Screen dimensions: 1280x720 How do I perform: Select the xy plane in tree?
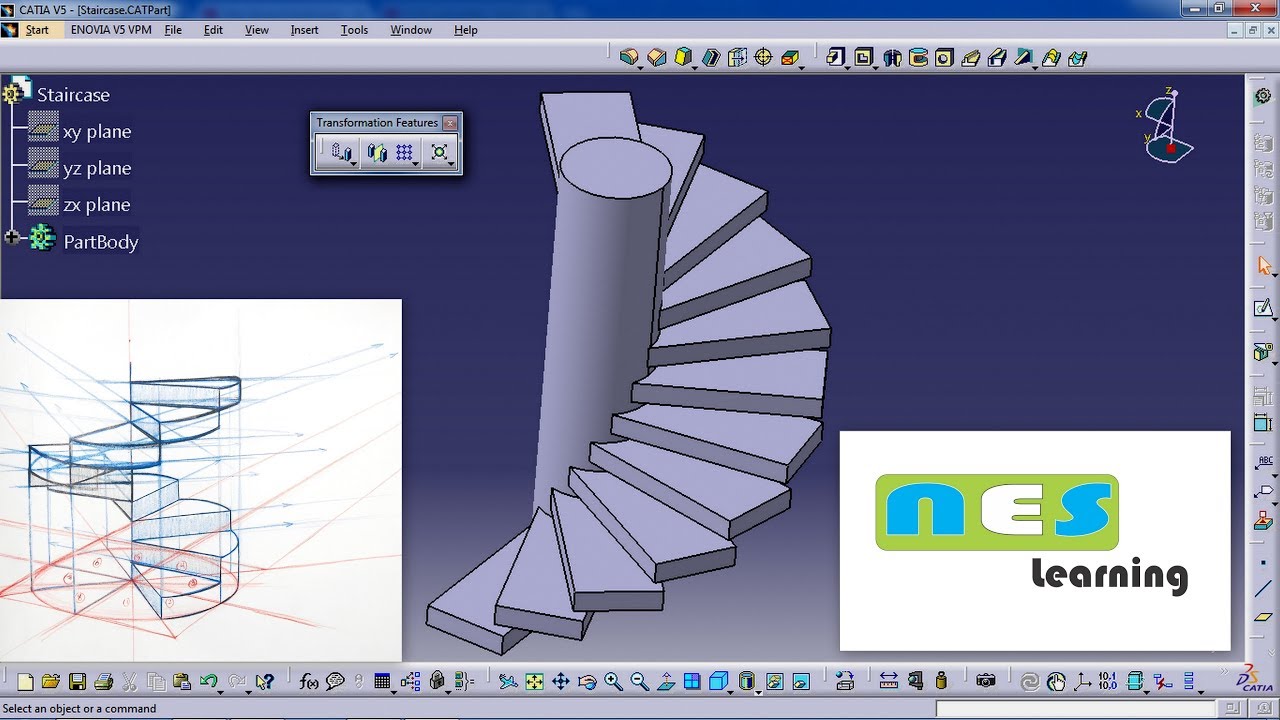tap(97, 132)
